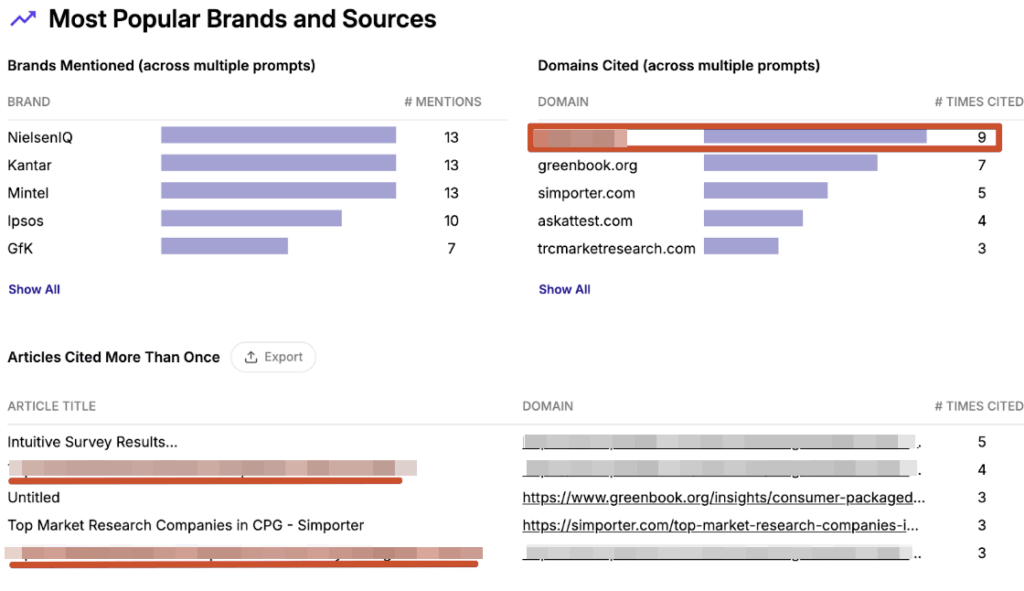Click the trcmarketresearch.com citation bar
Screen dimensions: 1024x591
click(x=741, y=246)
